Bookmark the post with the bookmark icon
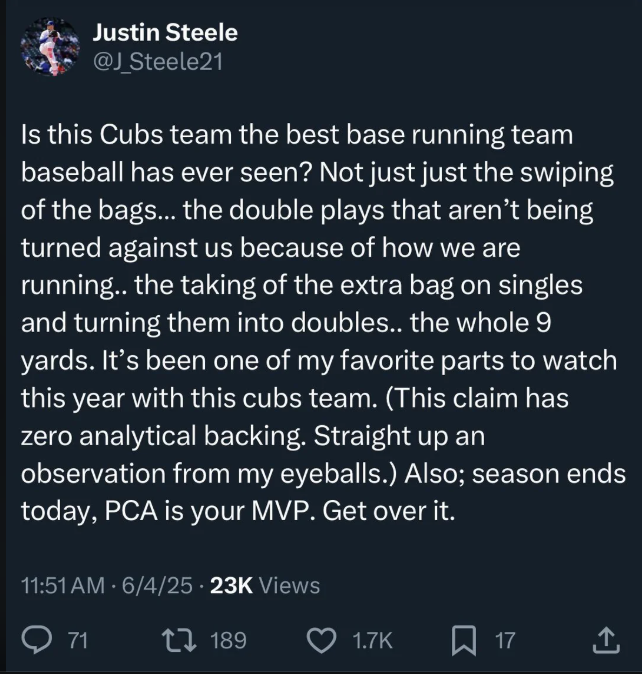 [x=463, y=640]
